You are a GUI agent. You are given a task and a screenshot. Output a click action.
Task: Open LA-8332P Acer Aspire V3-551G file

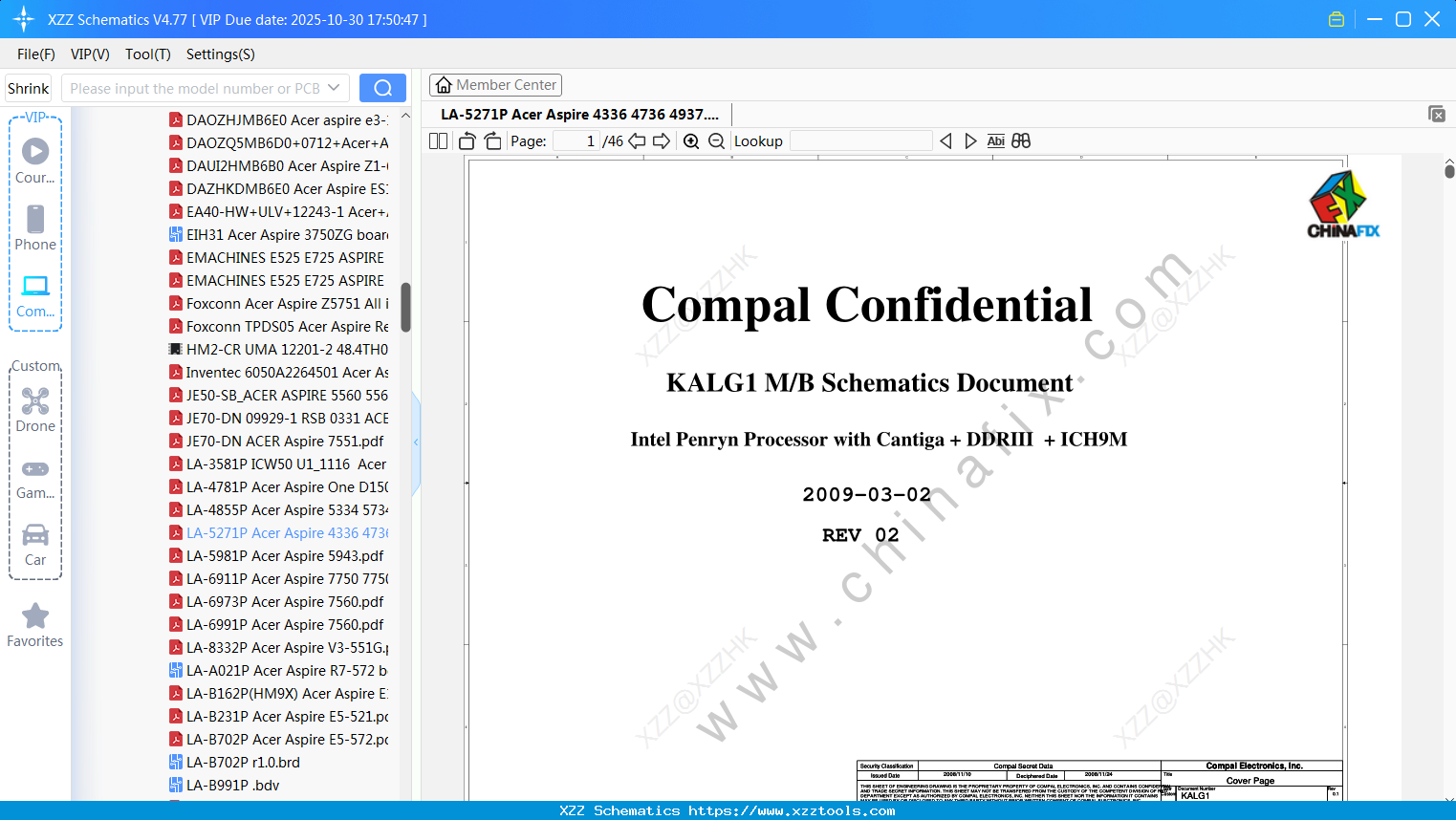point(278,648)
